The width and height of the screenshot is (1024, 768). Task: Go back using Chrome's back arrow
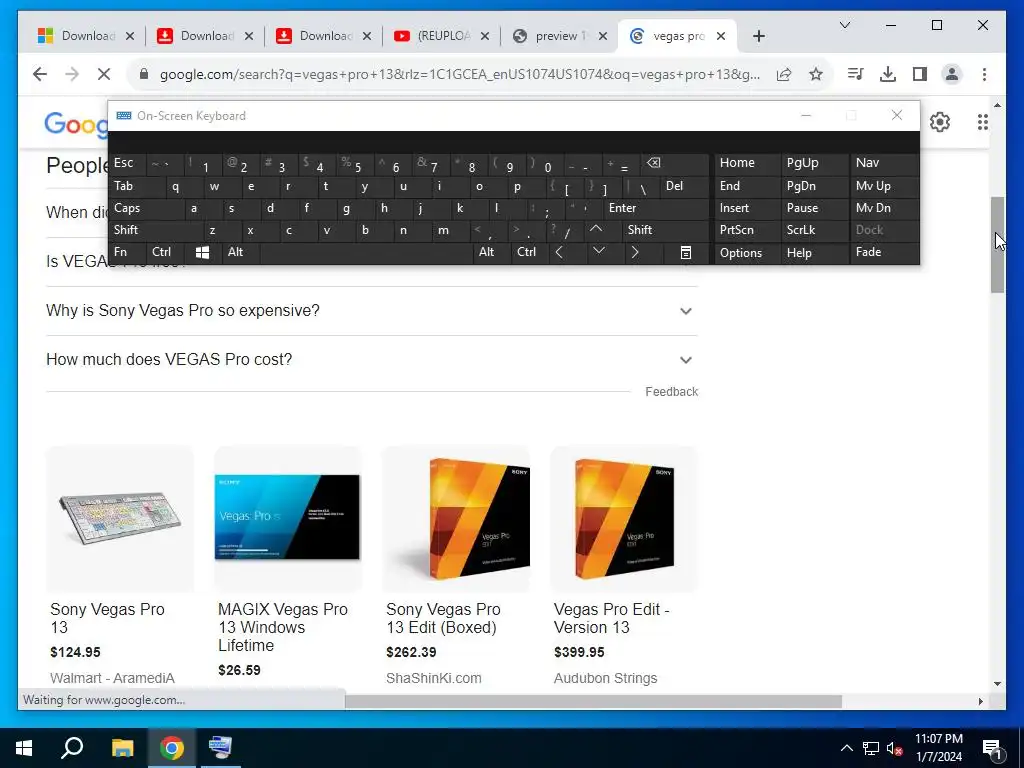pyautogui.click(x=40, y=74)
